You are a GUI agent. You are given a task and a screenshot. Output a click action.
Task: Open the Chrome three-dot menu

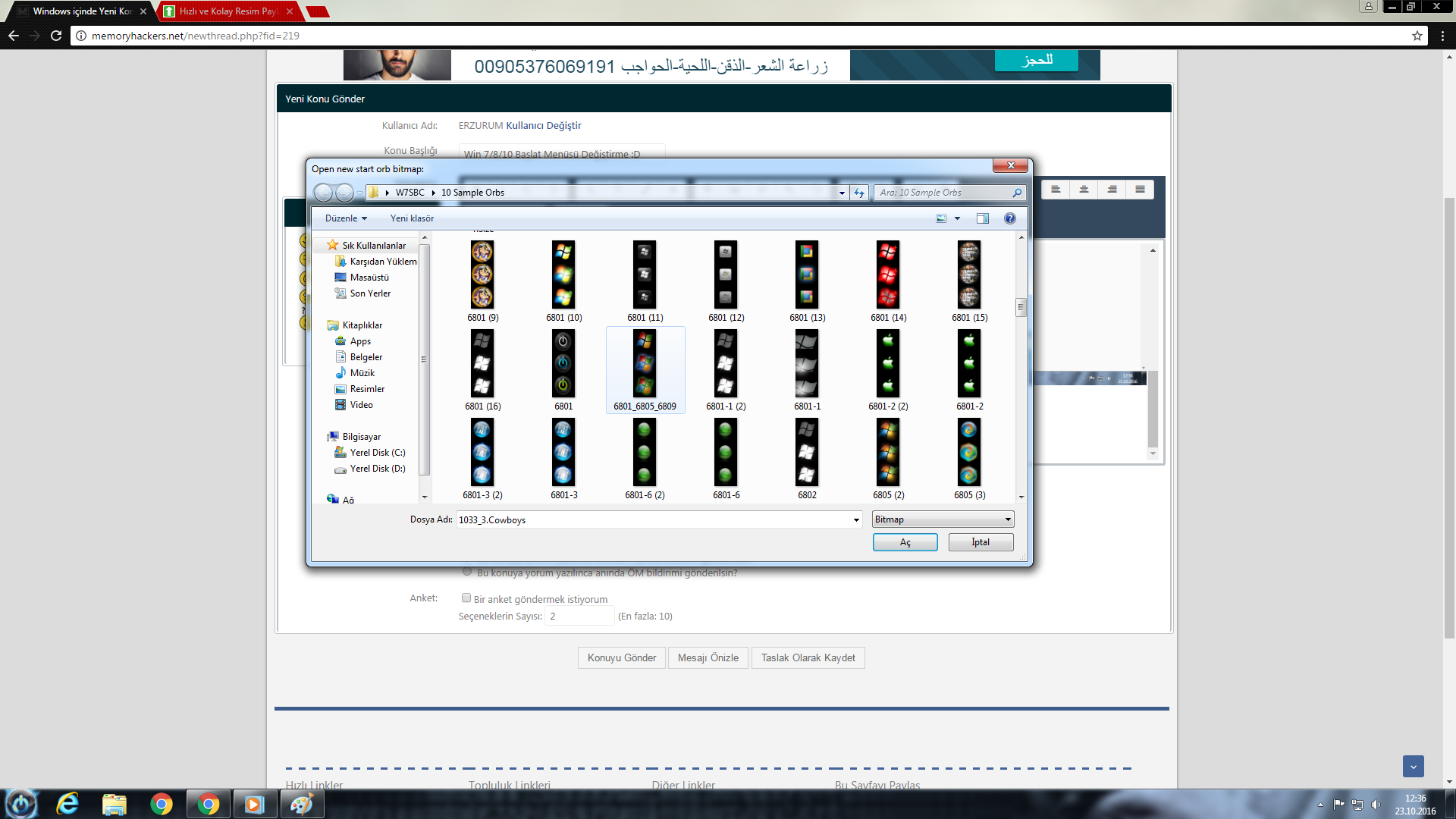click(1442, 36)
